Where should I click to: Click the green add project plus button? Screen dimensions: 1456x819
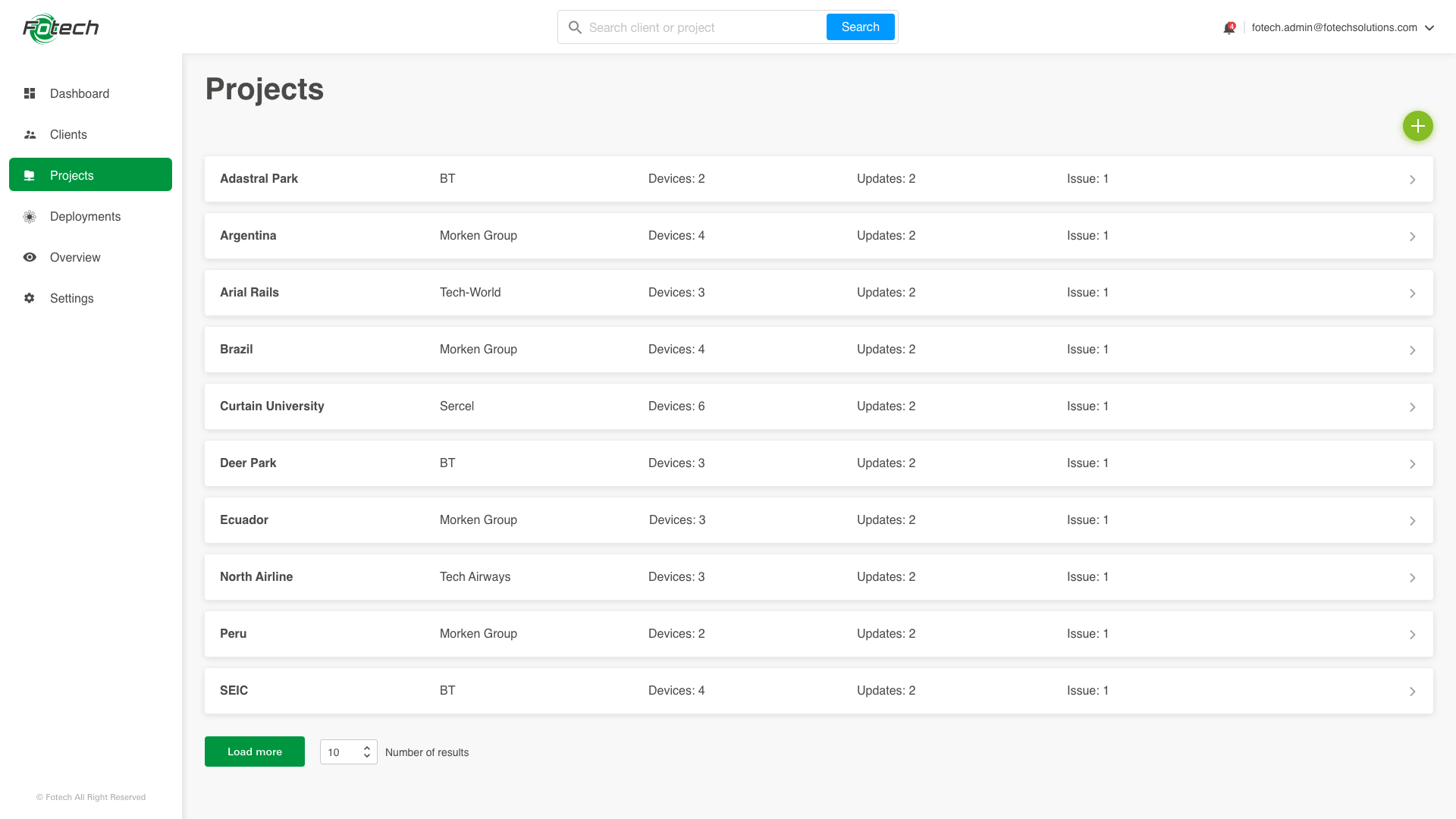pos(1417,126)
